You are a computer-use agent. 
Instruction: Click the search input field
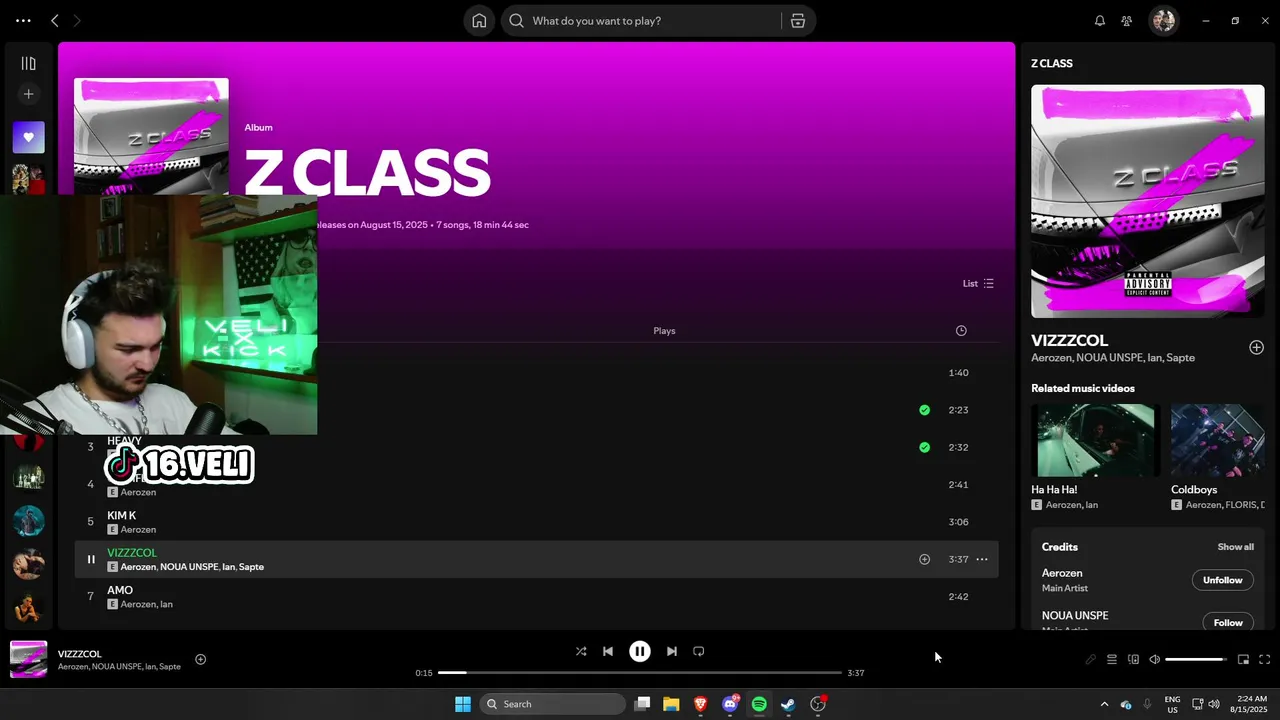click(x=650, y=21)
